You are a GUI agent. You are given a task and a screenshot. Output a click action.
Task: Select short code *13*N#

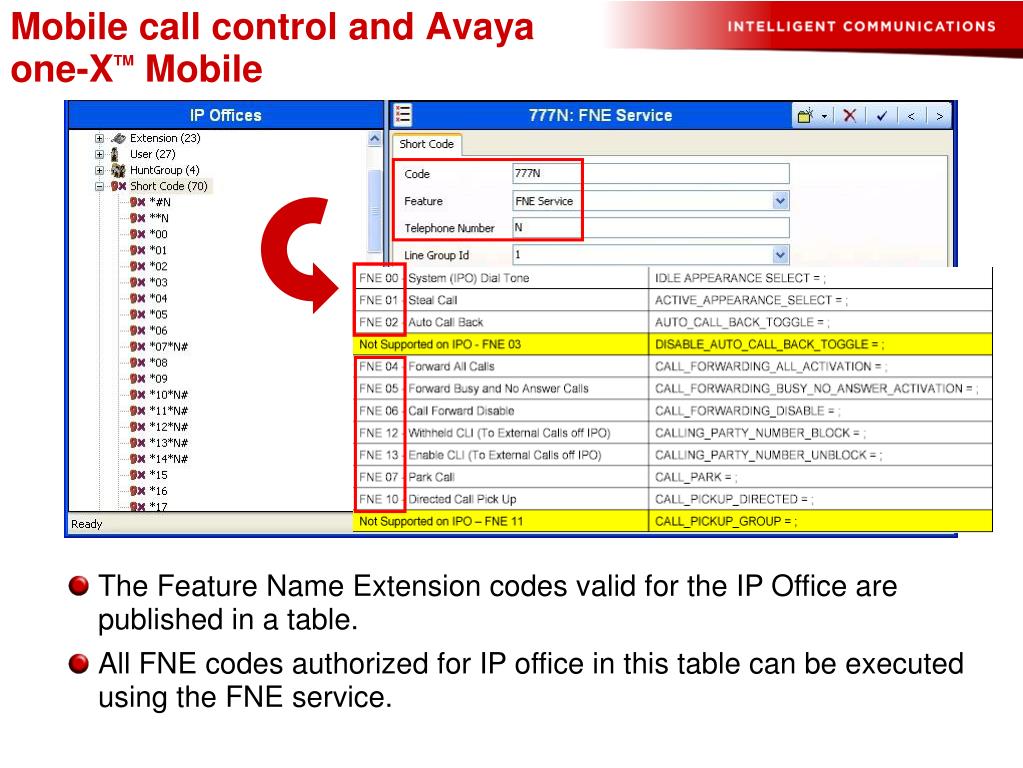point(169,443)
